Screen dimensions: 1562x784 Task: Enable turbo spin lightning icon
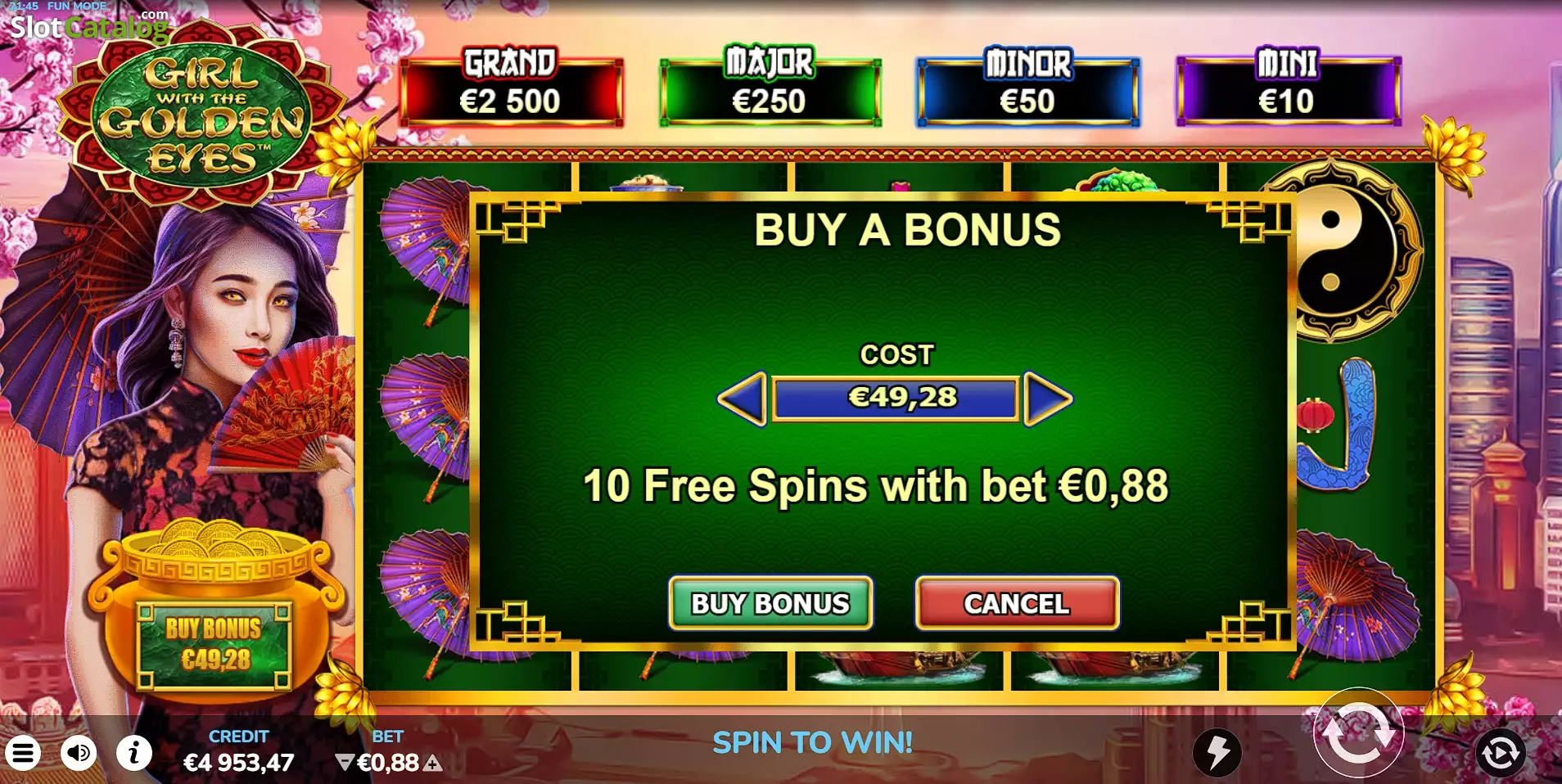pos(1217,752)
